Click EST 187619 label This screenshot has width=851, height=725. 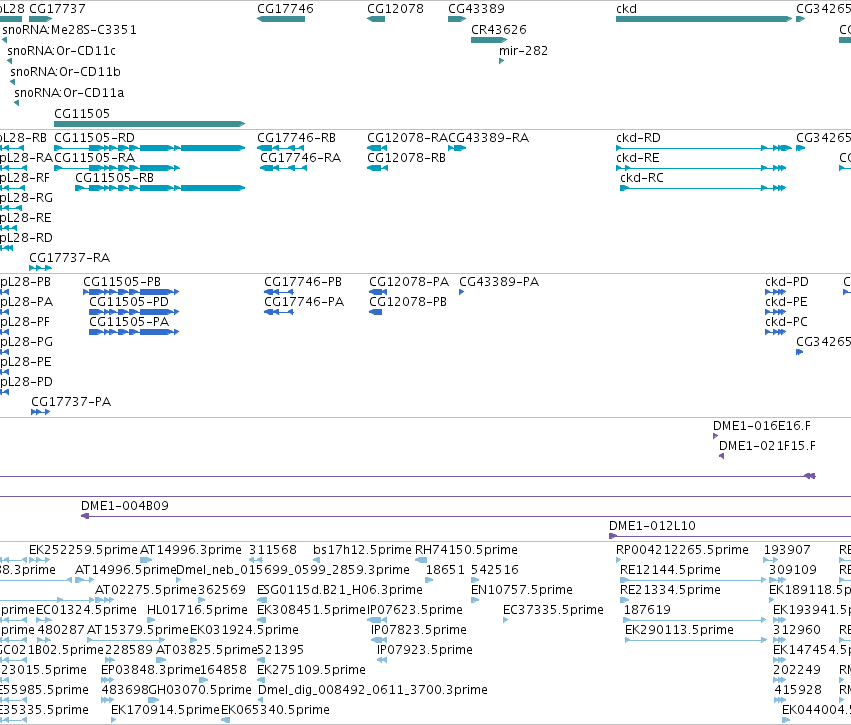(647, 610)
